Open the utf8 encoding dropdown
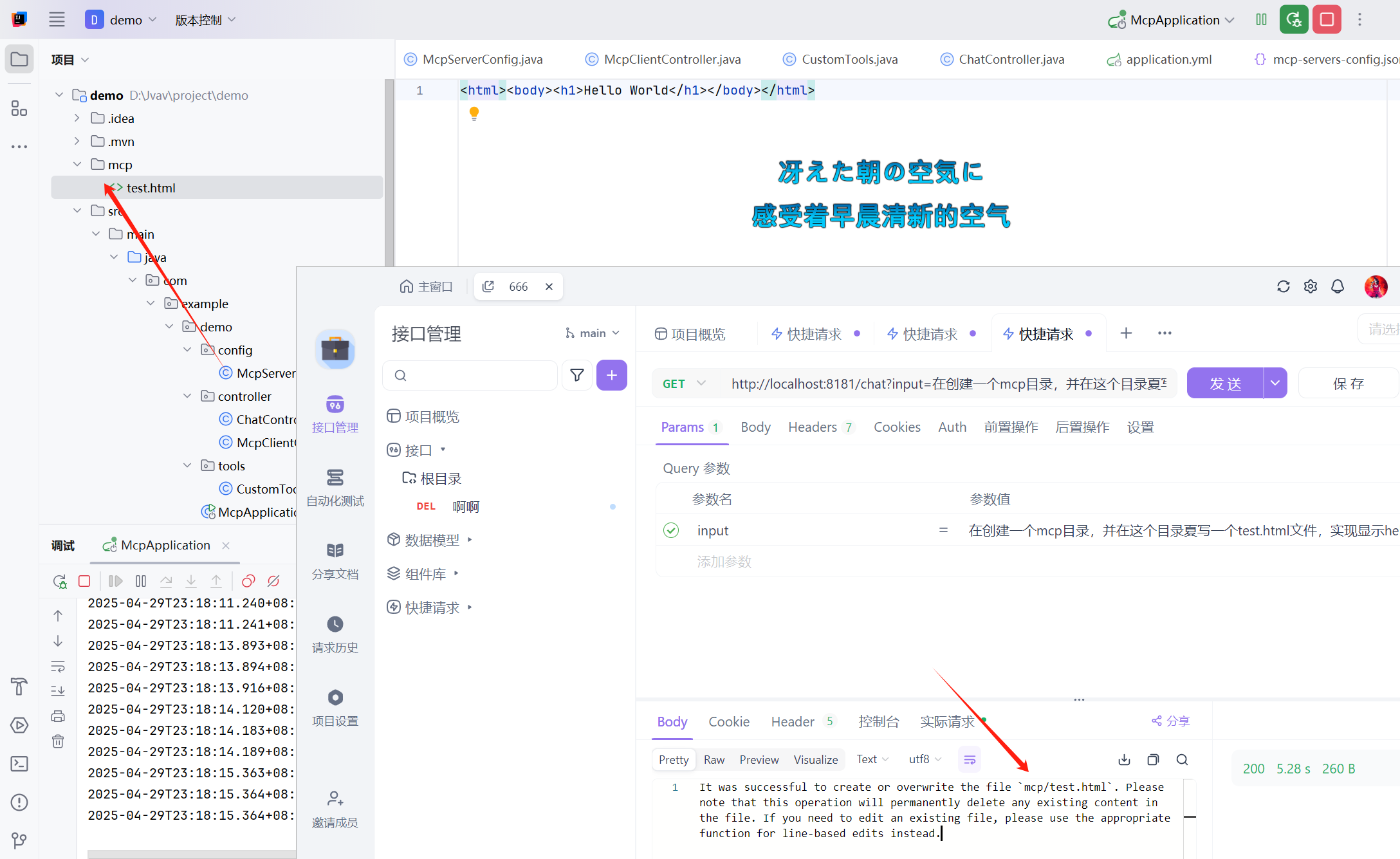Image resolution: width=1400 pixels, height=859 pixels. point(925,759)
